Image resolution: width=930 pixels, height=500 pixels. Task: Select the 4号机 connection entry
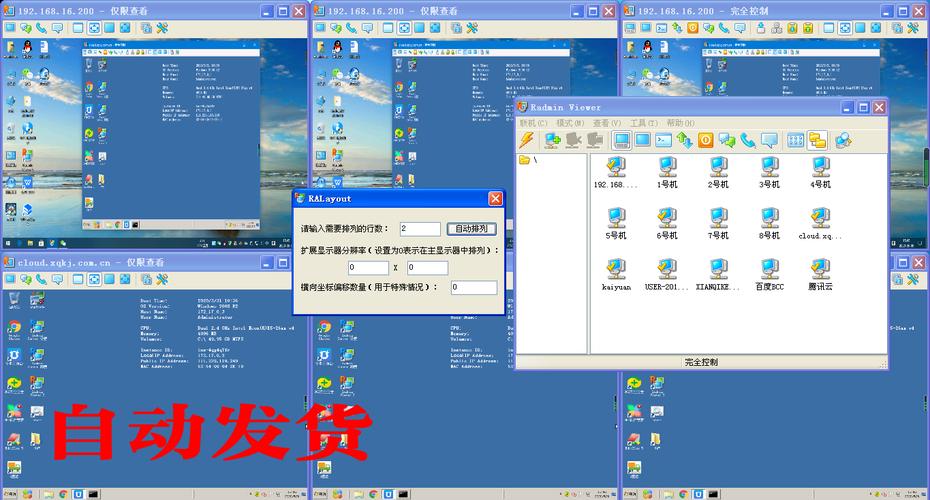[820, 173]
